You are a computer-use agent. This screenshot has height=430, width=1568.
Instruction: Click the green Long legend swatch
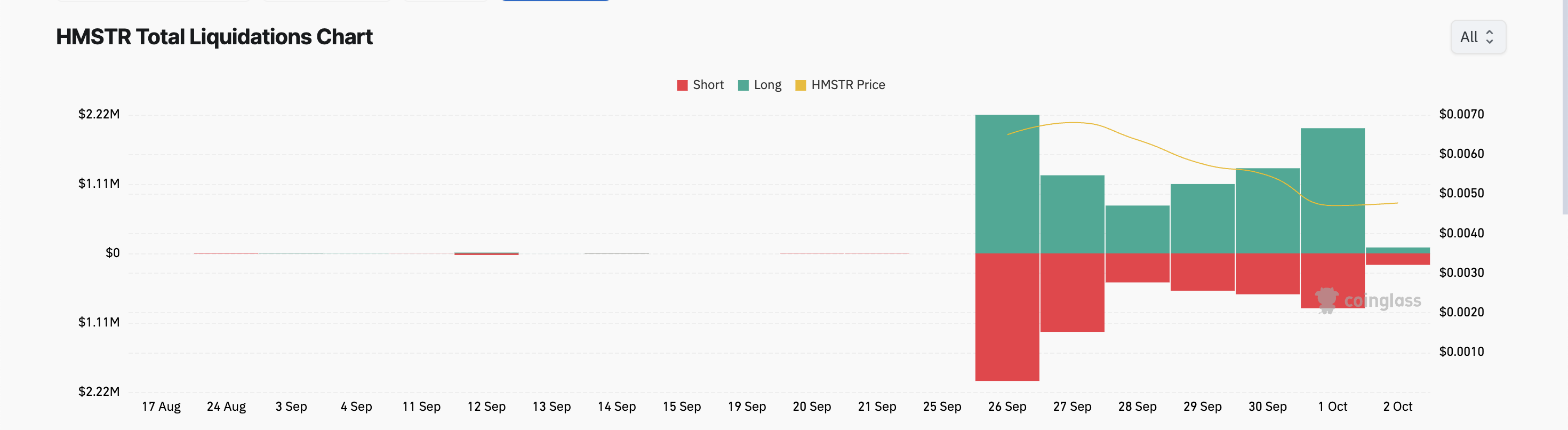coord(743,85)
